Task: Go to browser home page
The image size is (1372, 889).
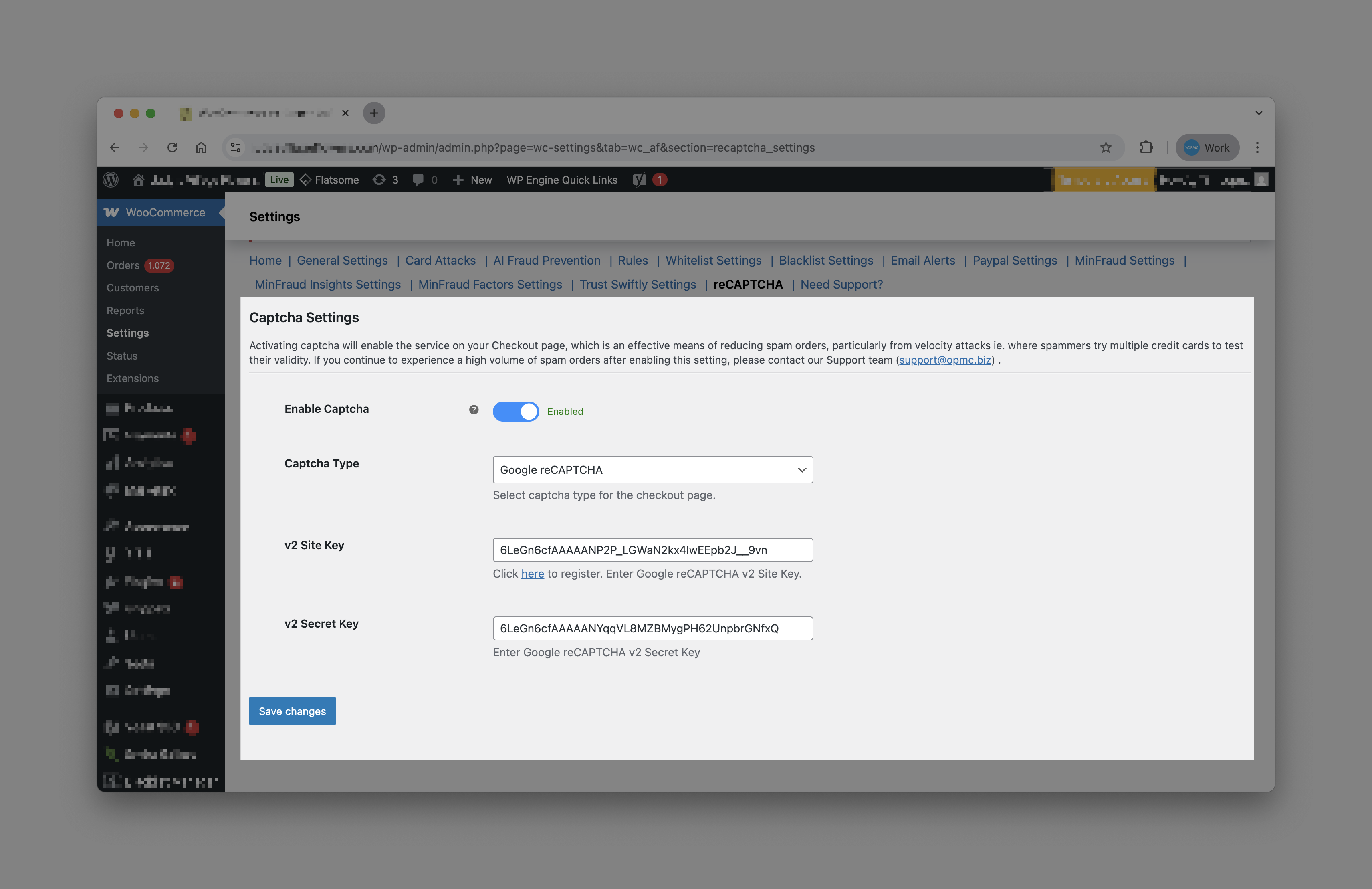Action: pyautogui.click(x=201, y=147)
